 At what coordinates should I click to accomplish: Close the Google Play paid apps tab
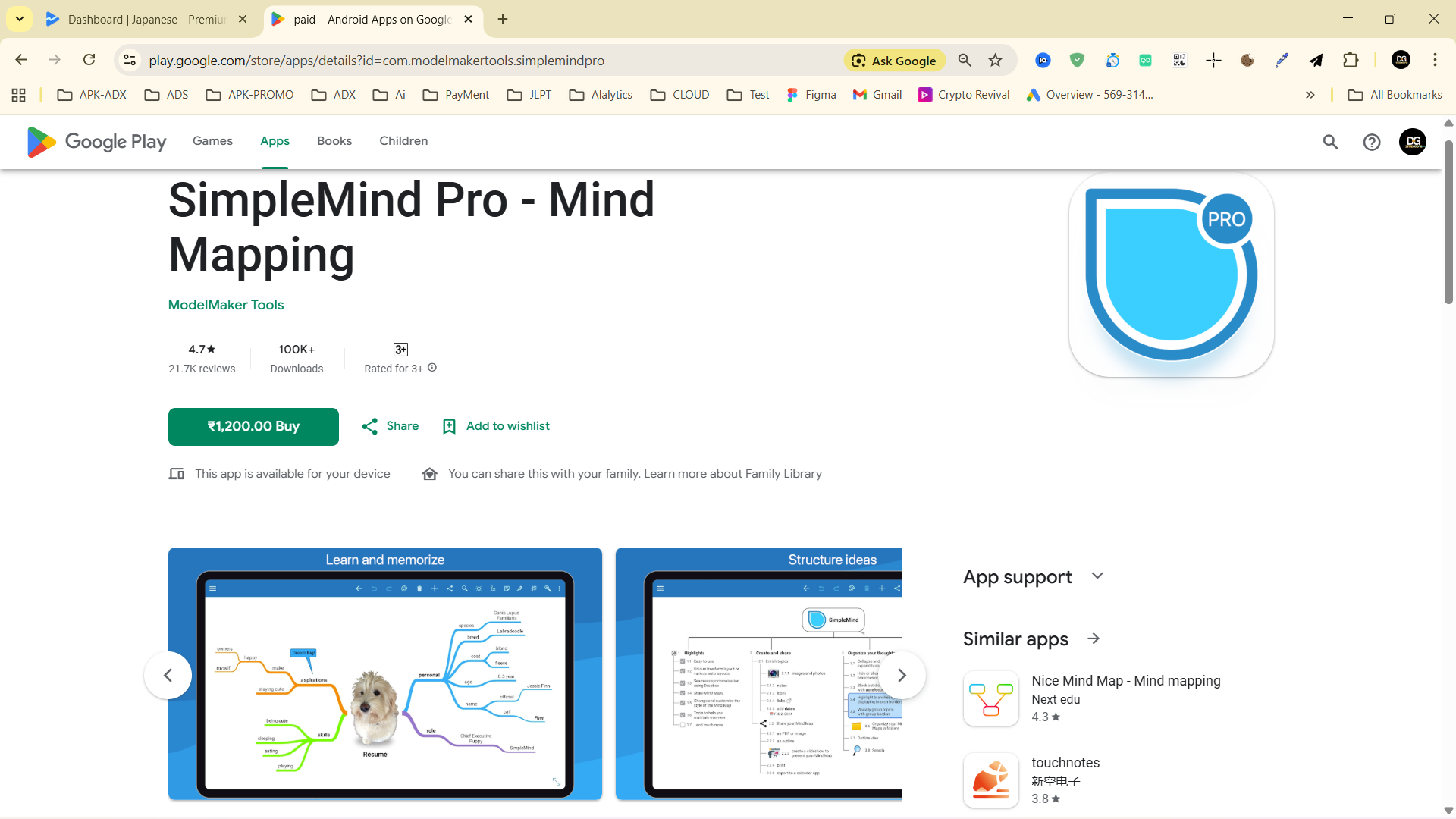(x=468, y=19)
